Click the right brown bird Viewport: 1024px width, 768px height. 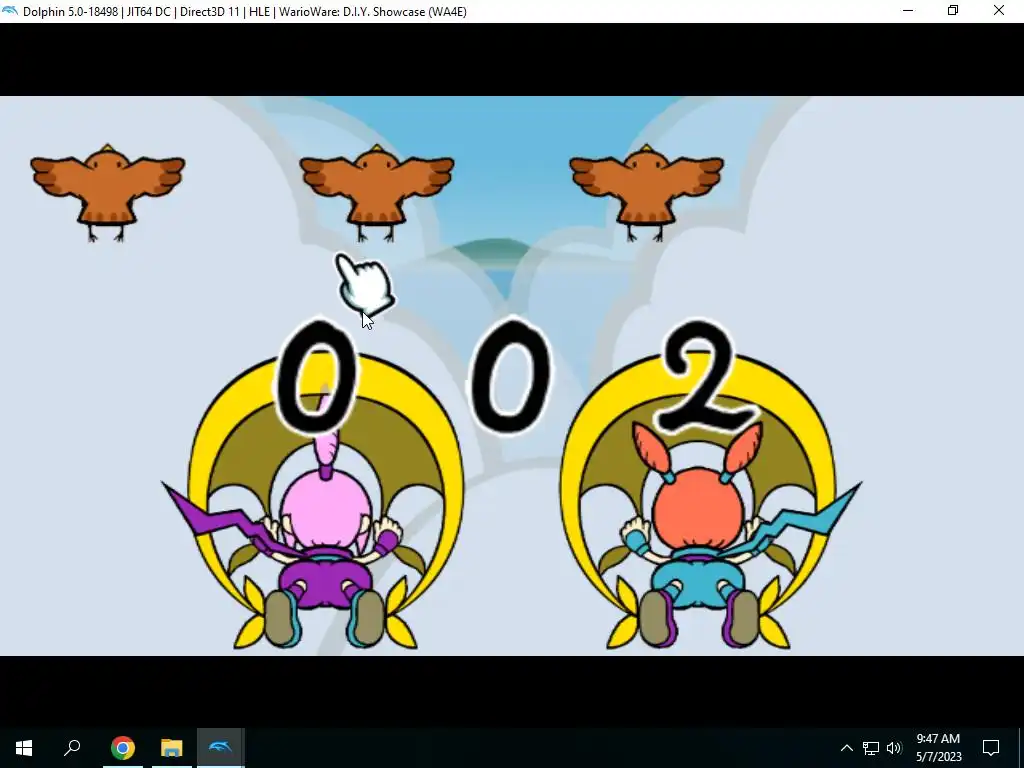click(x=647, y=193)
